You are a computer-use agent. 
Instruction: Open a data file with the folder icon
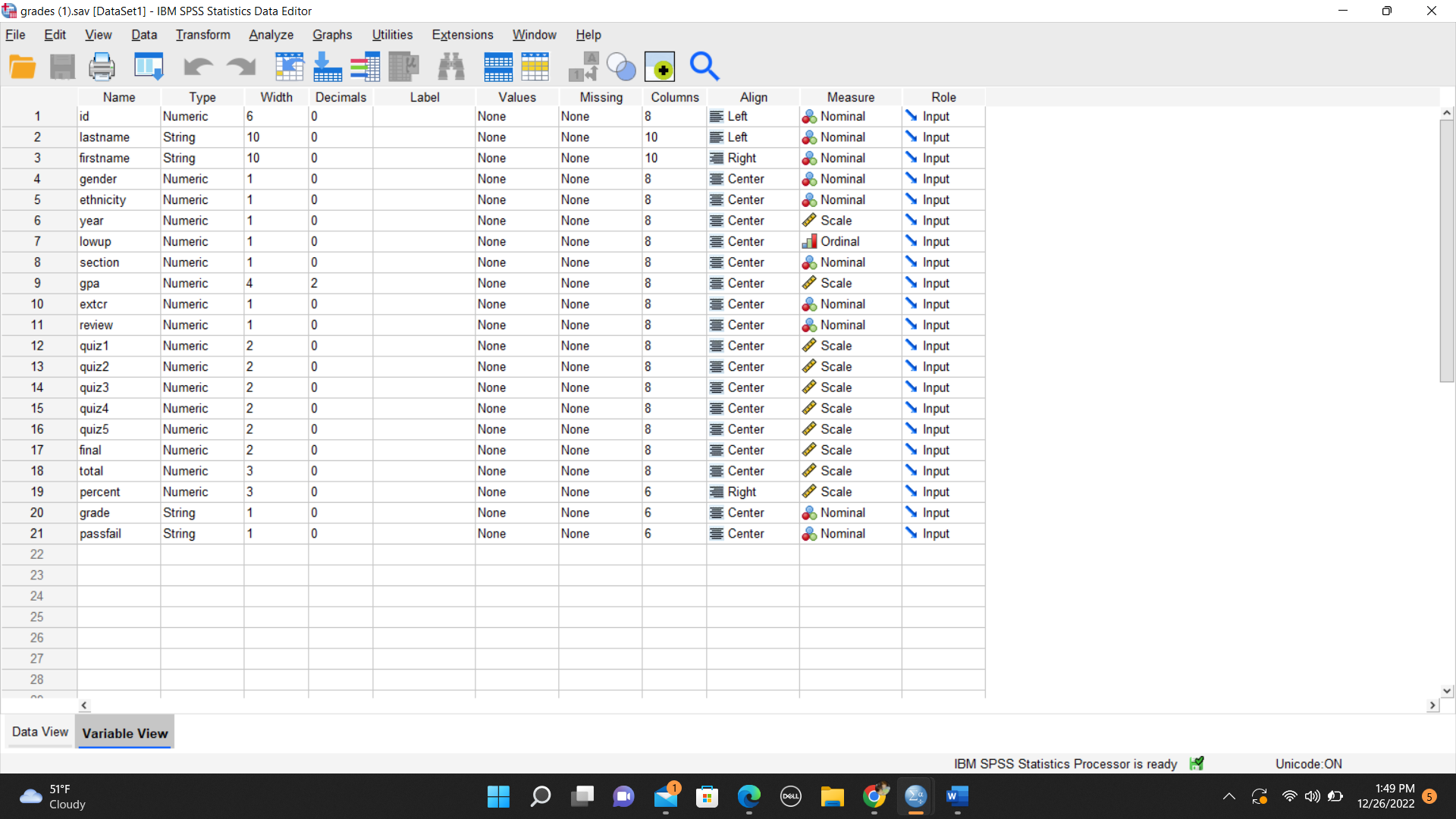(23, 67)
